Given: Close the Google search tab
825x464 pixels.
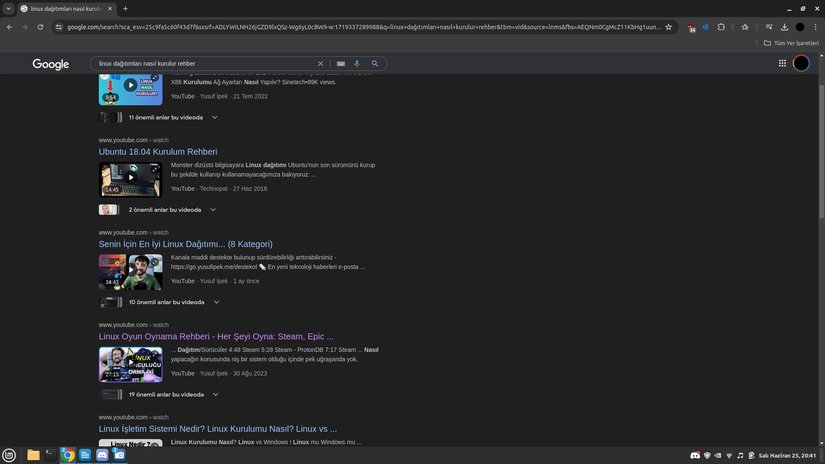Looking at the screenshot, I should point(109,8).
